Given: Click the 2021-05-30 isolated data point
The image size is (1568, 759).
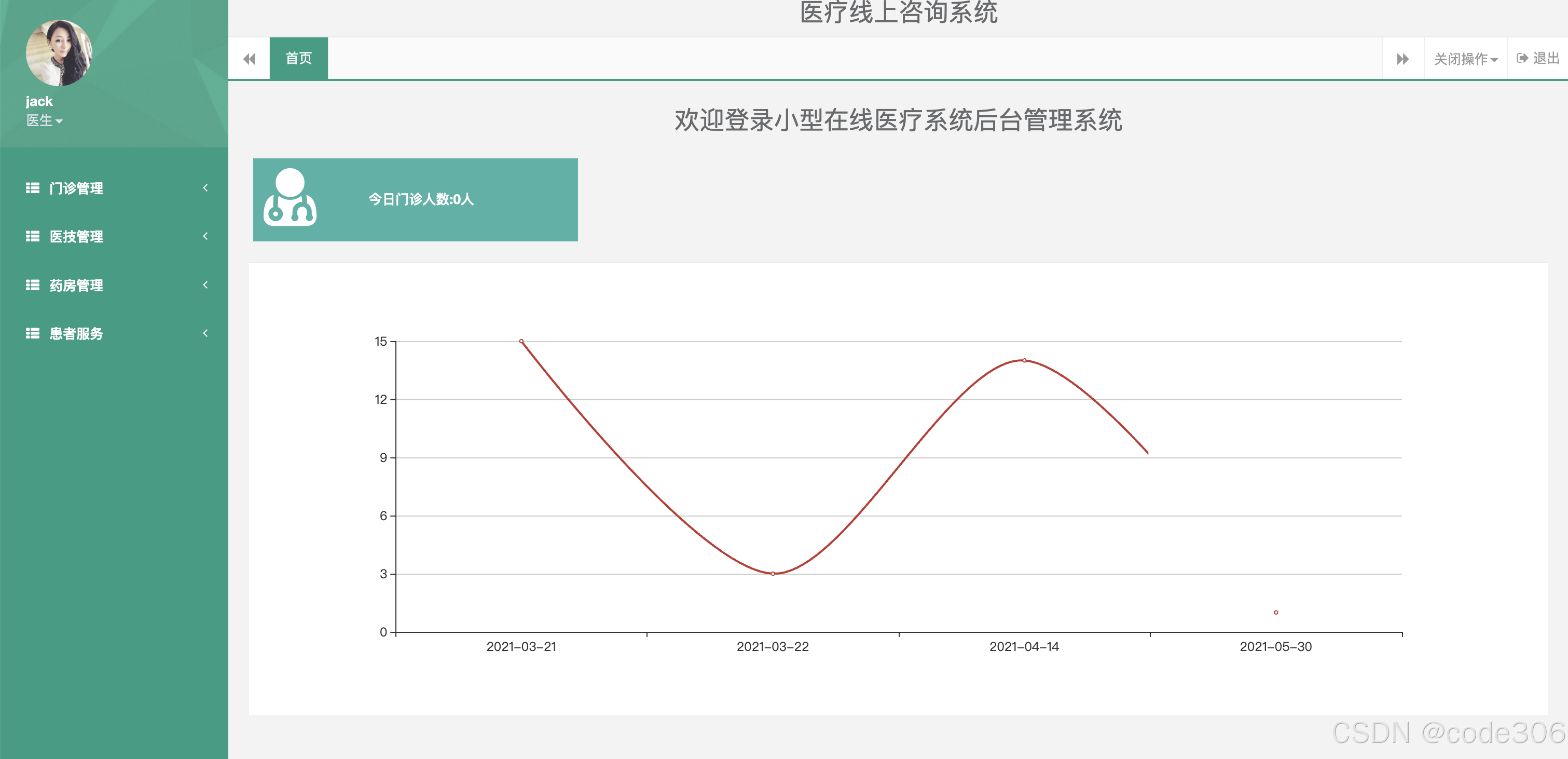Looking at the screenshot, I should click(1275, 612).
